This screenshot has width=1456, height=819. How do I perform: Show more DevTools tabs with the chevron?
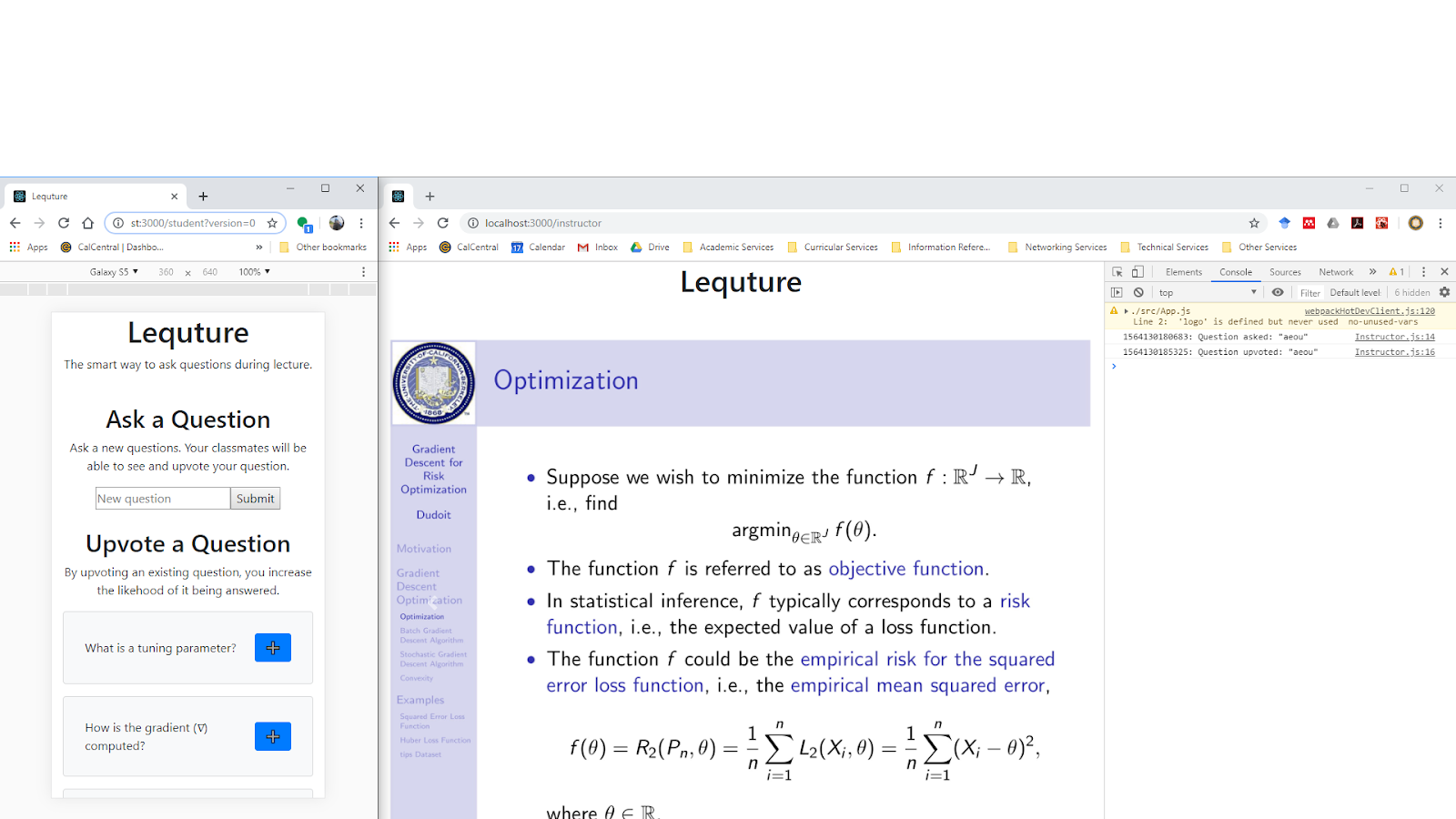click(x=1372, y=272)
